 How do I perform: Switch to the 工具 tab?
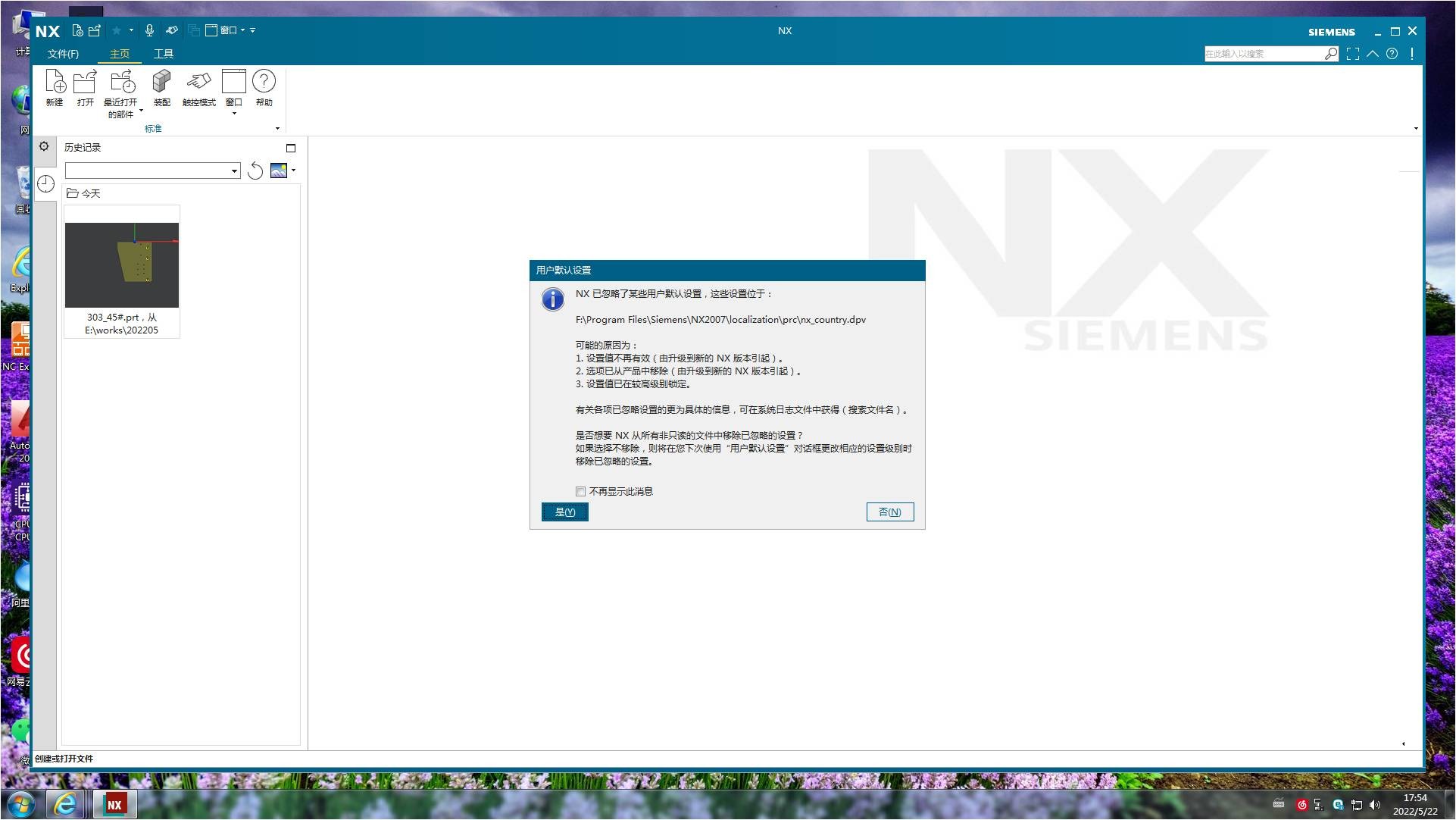(x=164, y=54)
